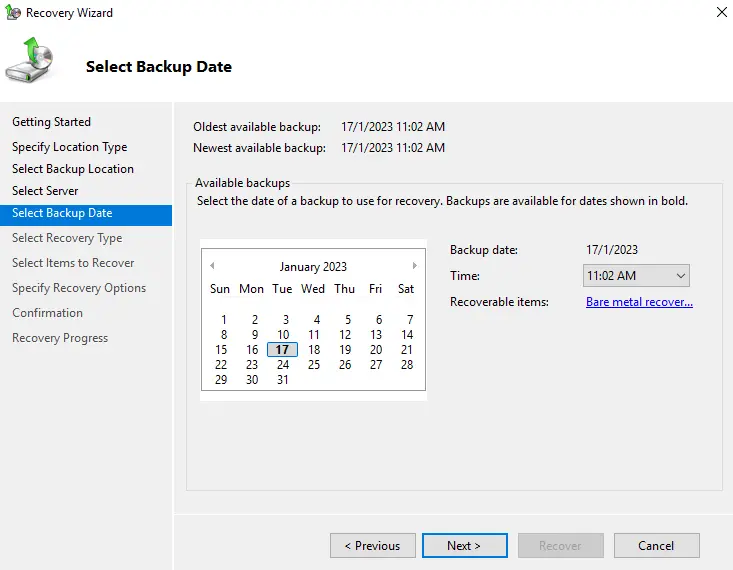Open the Time dropdown showing 11:02 AM
The height and width of the screenshot is (570, 733).
[x=636, y=276]
